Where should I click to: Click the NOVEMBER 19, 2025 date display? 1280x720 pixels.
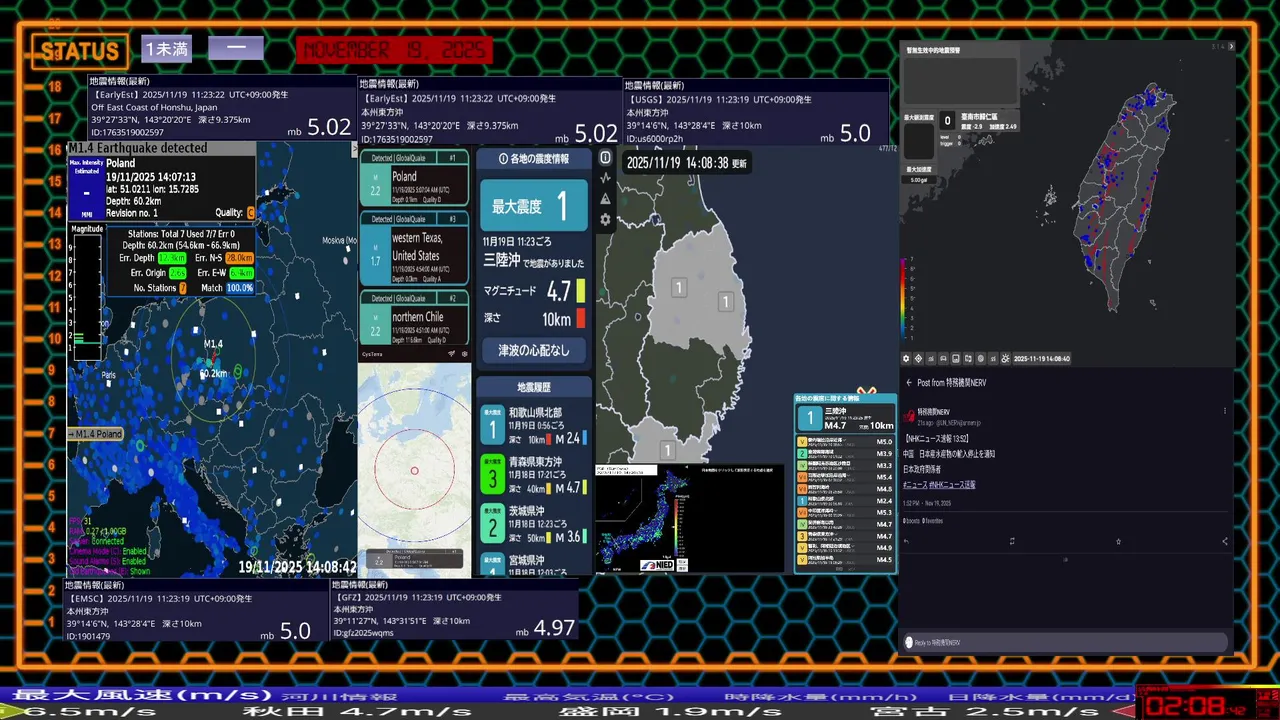[x=394, y=50]
